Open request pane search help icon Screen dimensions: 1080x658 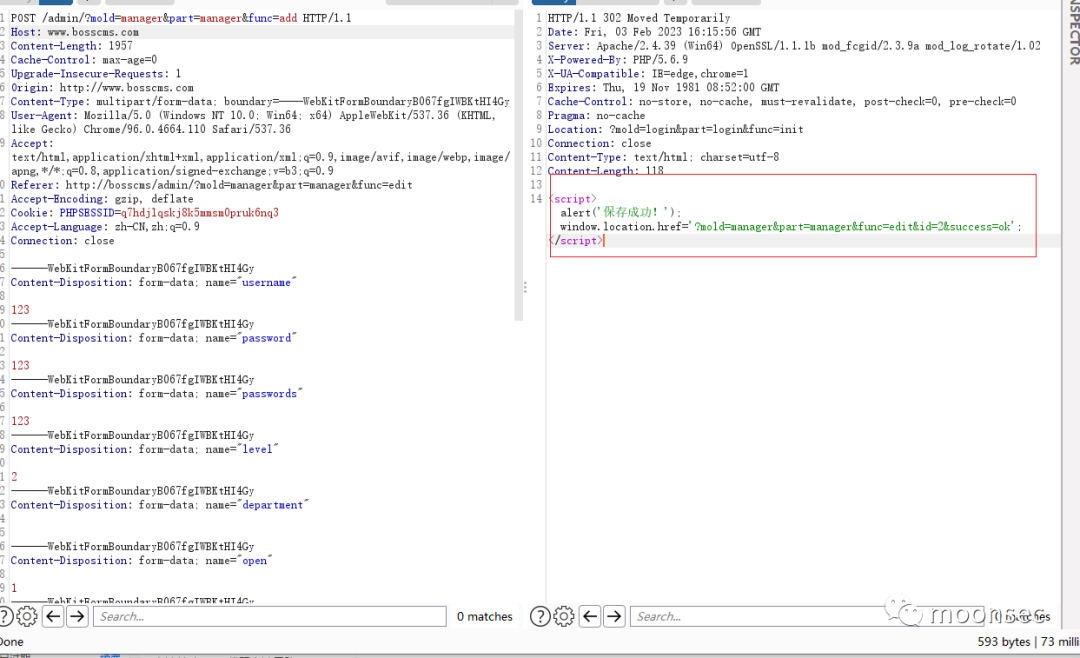(x=4, y=616)
